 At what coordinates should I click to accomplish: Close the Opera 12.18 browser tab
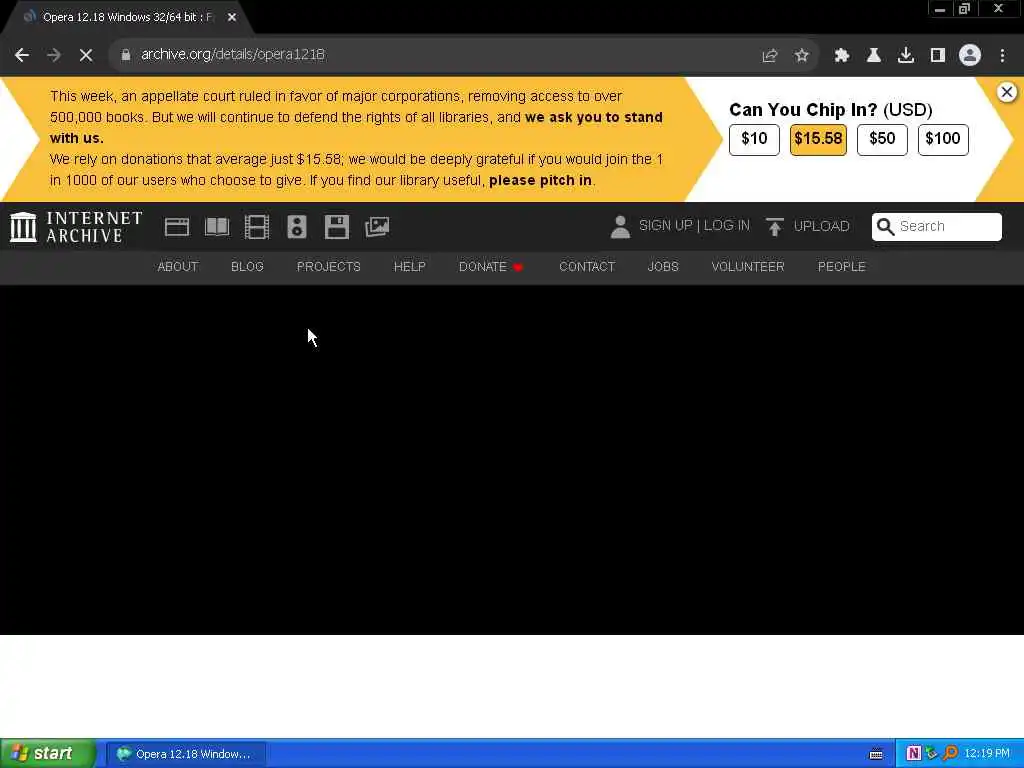232,18
